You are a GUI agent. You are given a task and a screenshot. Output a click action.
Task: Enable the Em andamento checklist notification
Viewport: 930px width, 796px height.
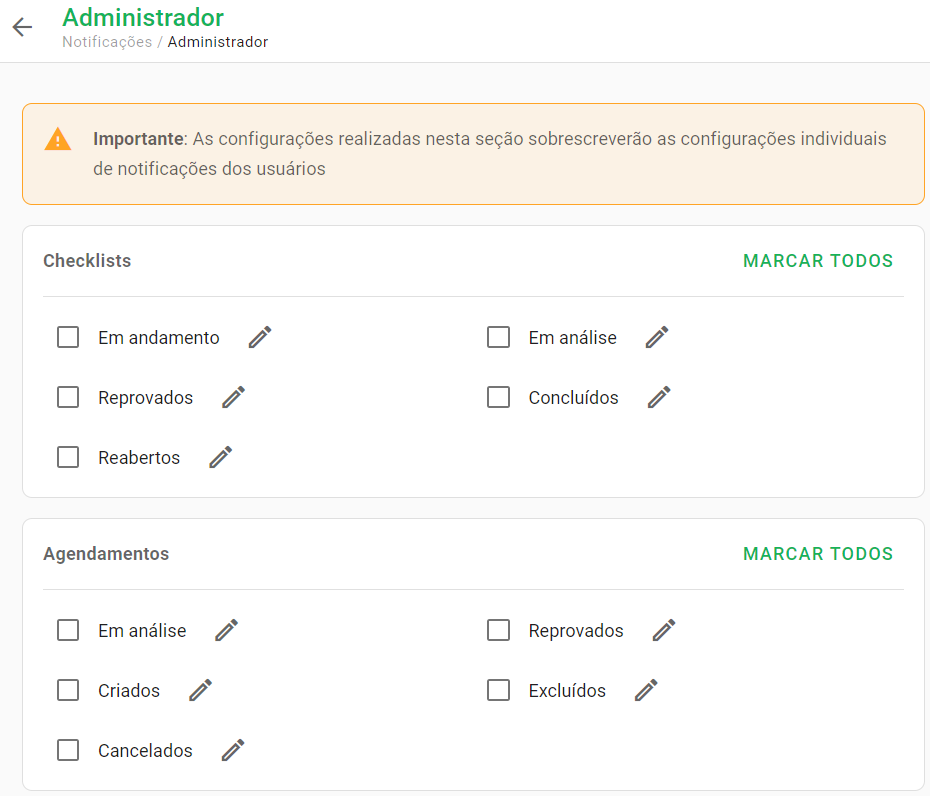click(68, 337)
